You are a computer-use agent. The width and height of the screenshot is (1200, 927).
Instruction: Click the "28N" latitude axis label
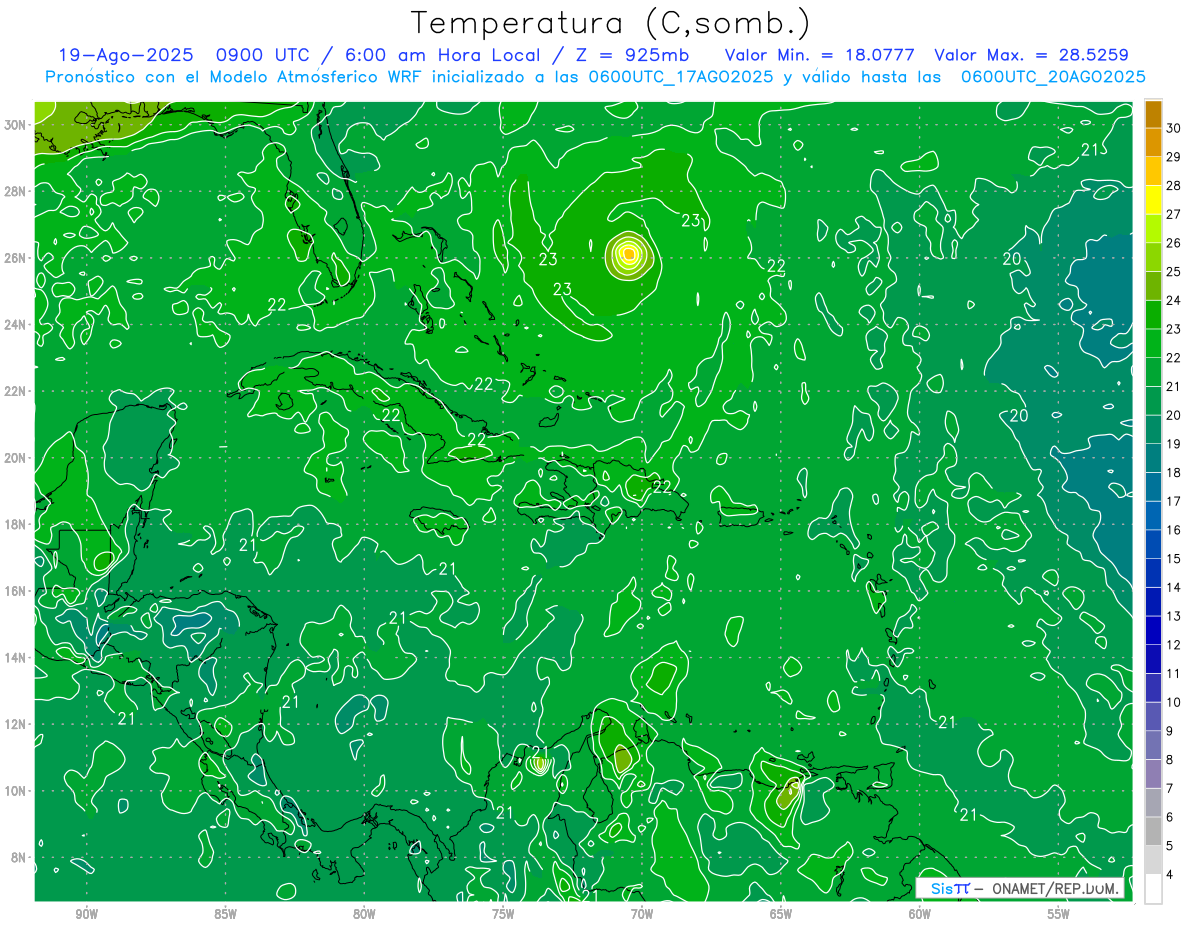click(15, 191)
